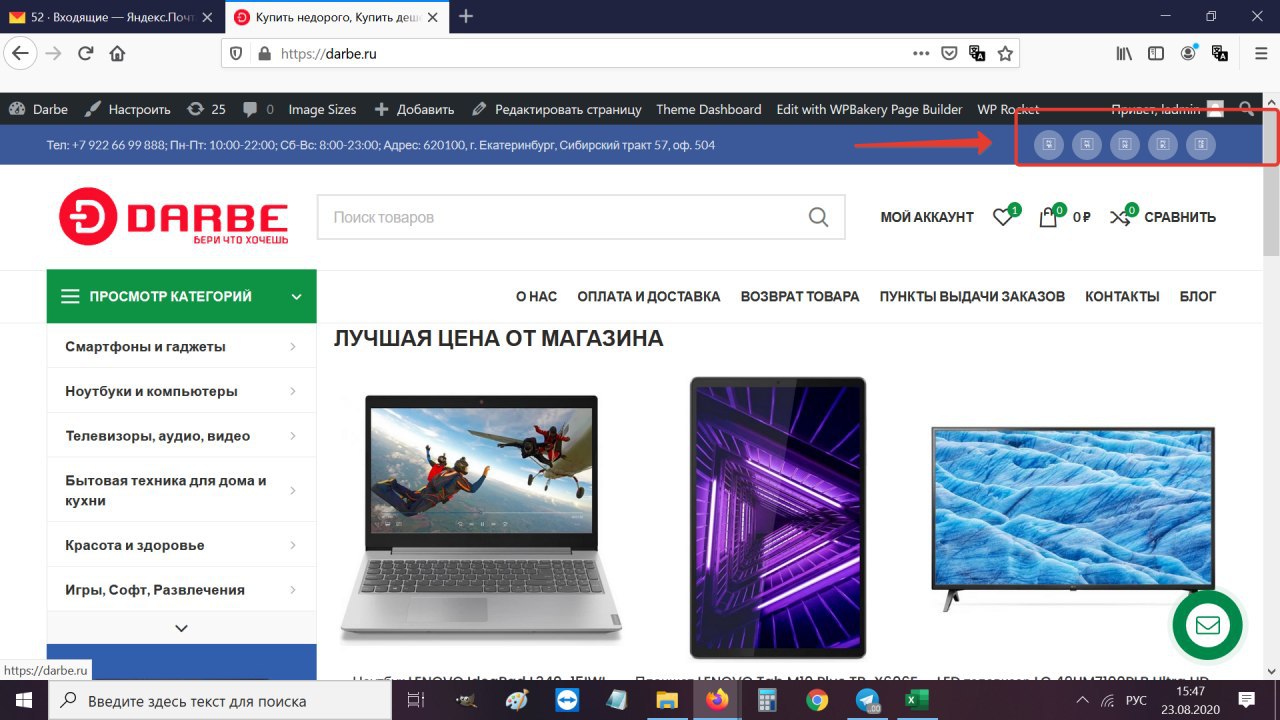Screen dimensions: 1280x720
Task: Expand the Ноутбуки и компьютеры submenu arrow
Action: [x=293, y=391]
